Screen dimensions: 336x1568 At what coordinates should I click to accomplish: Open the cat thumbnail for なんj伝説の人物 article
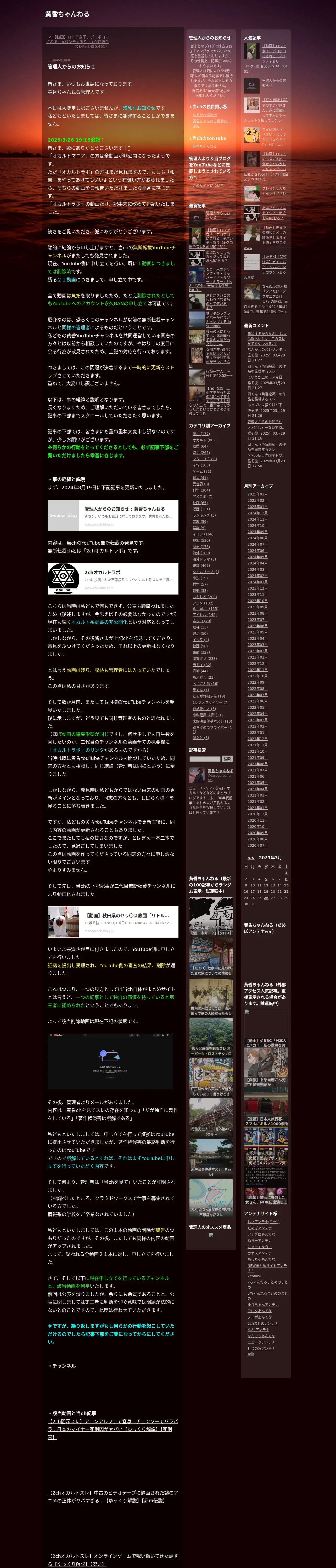251,292
